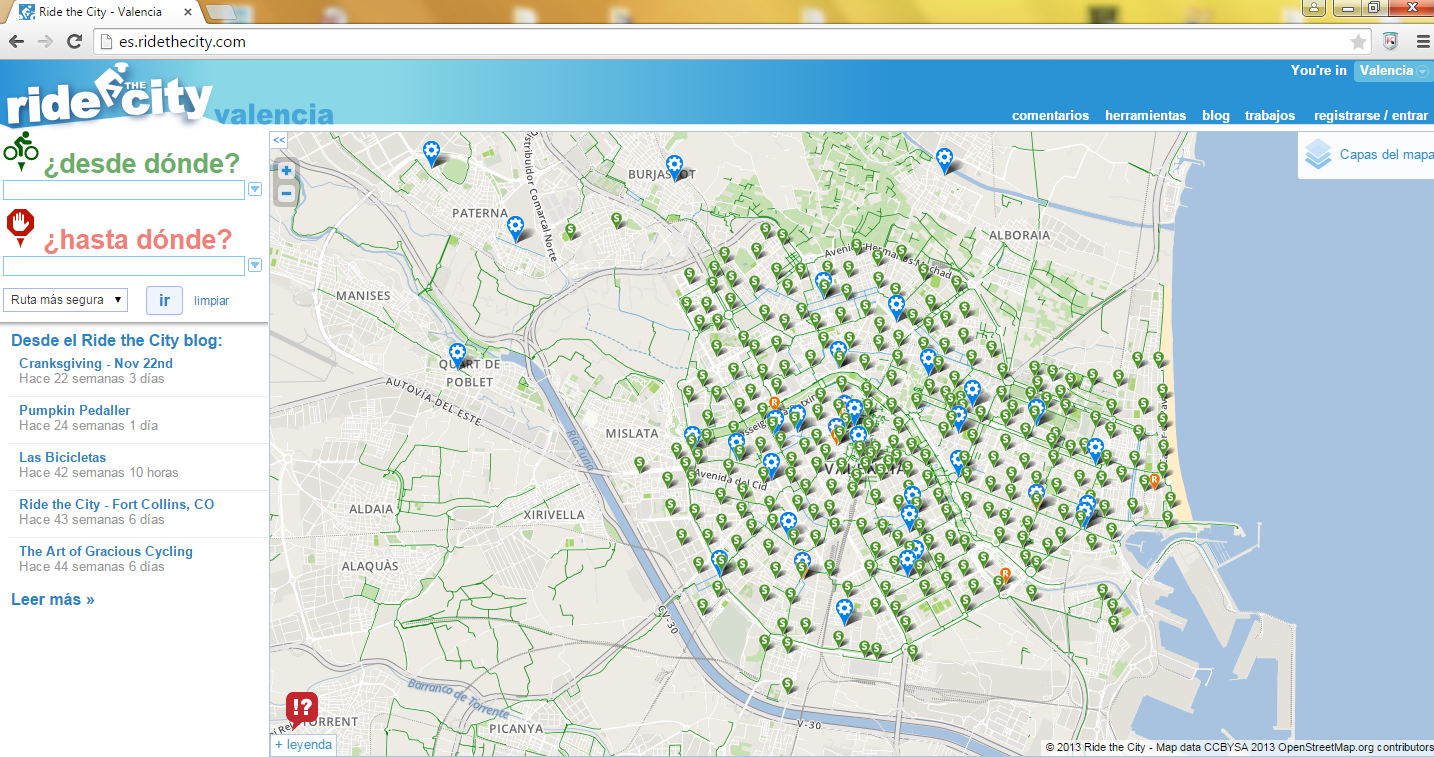Collapse the sidebar with the double-arrow button
This screenshot has width=1434, height=757.
pos(279,140)
